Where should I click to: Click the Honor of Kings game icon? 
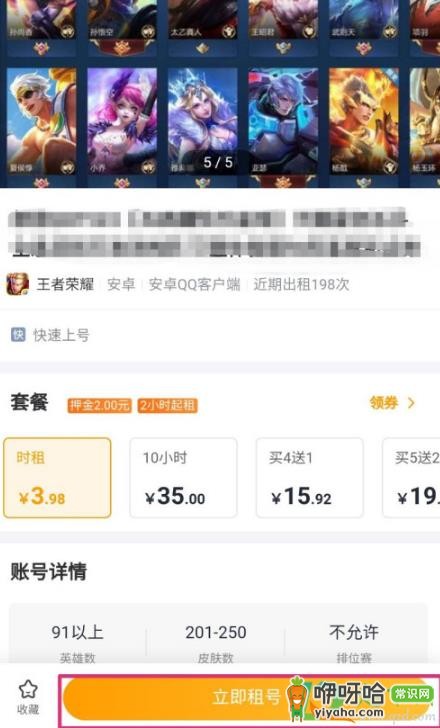click(18, 284)
